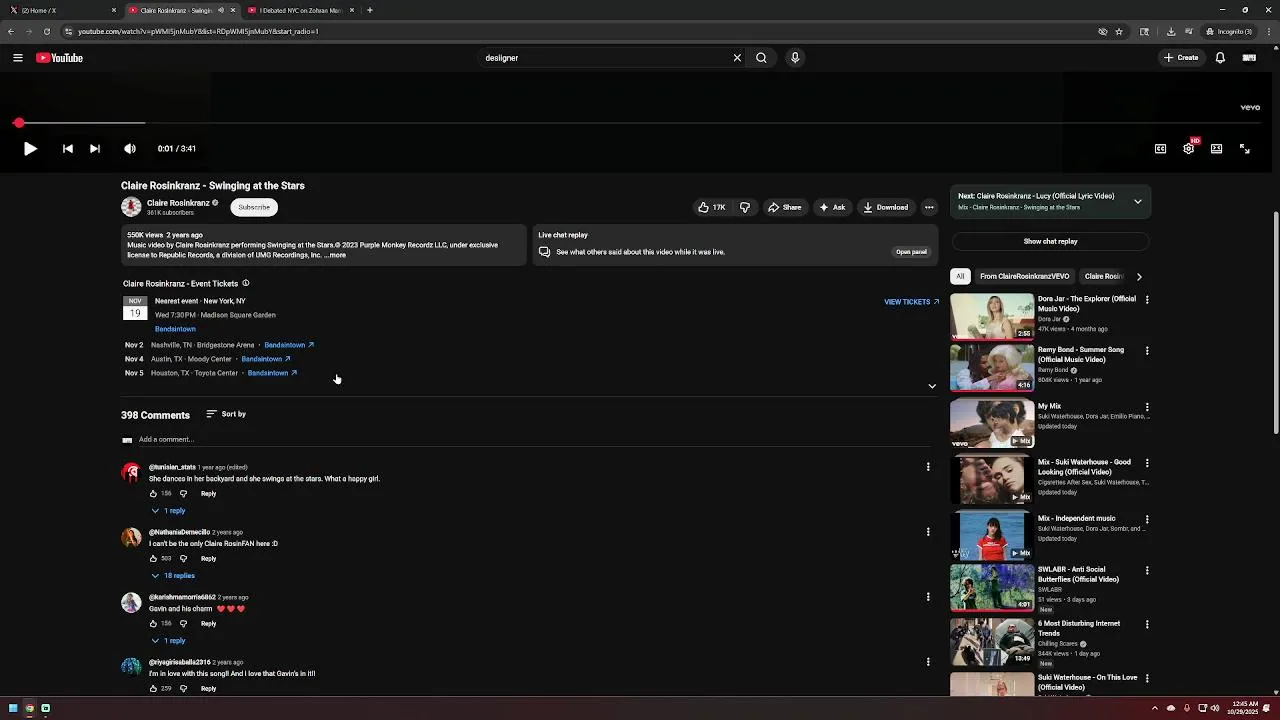This screenshot has width=1280, height=720.
Task: Open Bandsintown link for Austin show
Action: 266,359
